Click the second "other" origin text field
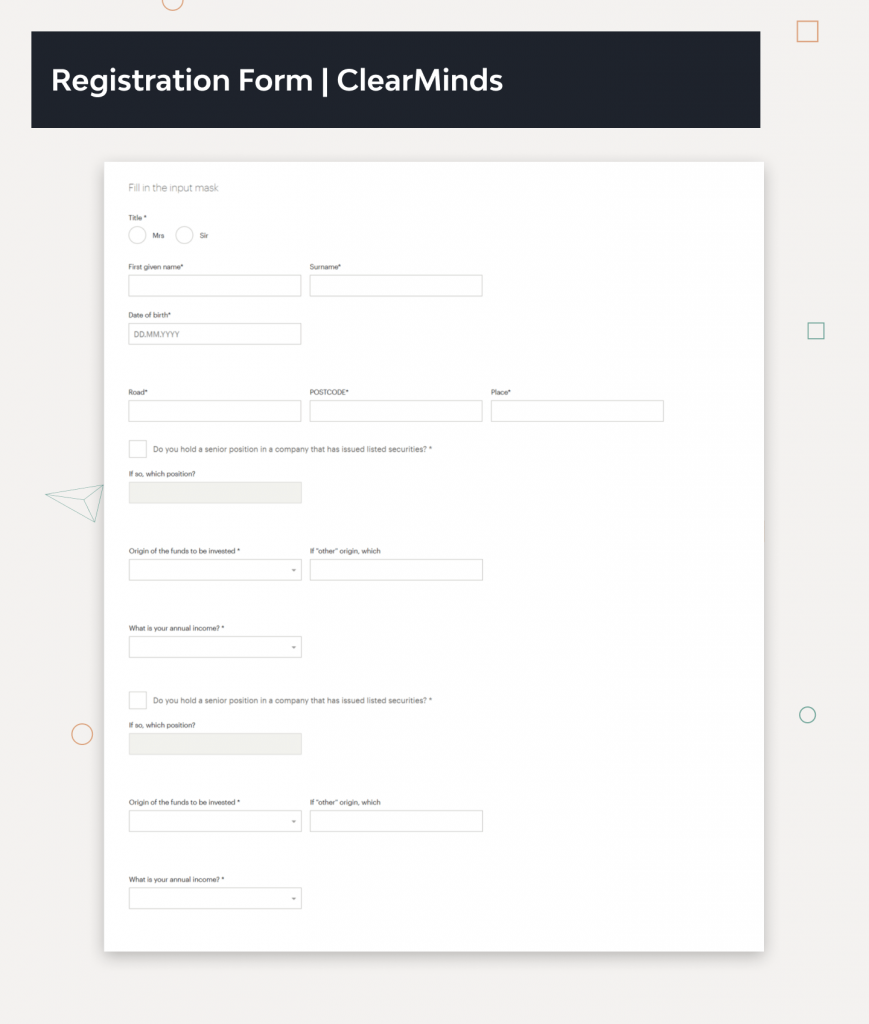This screenshot has width=869, height=1024. coord(396,821)
